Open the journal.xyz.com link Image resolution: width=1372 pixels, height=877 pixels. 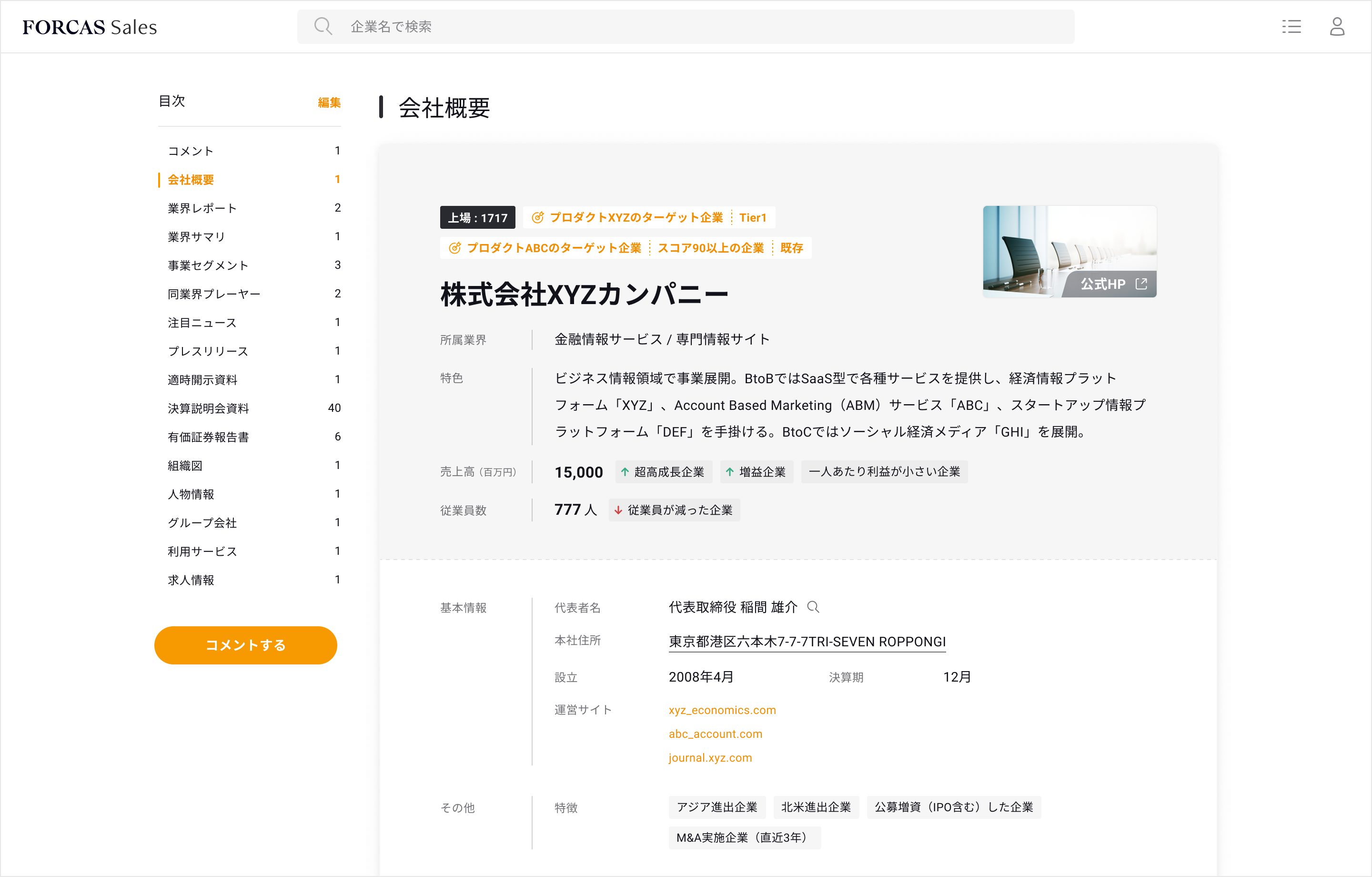pyautogui.click(x=710, y=758)
